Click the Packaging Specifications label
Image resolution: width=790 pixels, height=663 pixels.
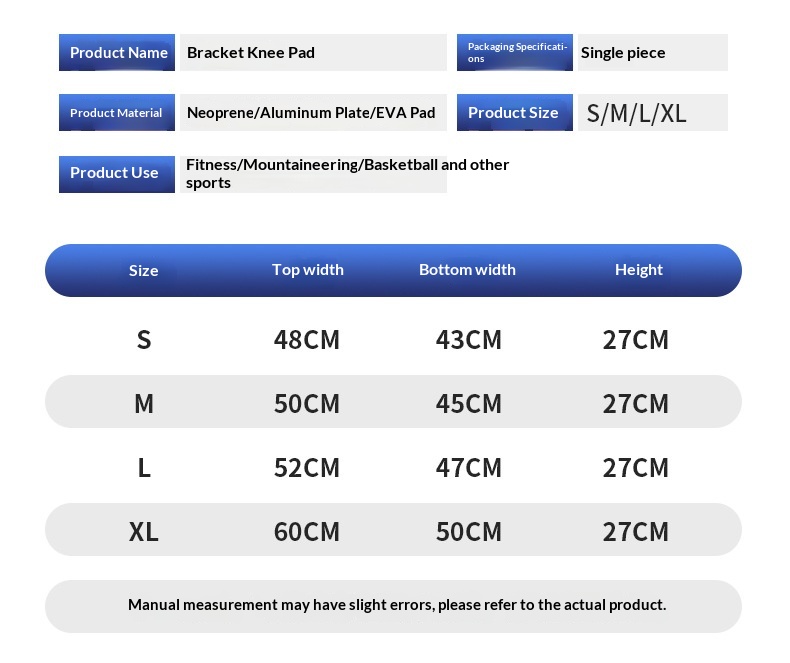(515, 52)
